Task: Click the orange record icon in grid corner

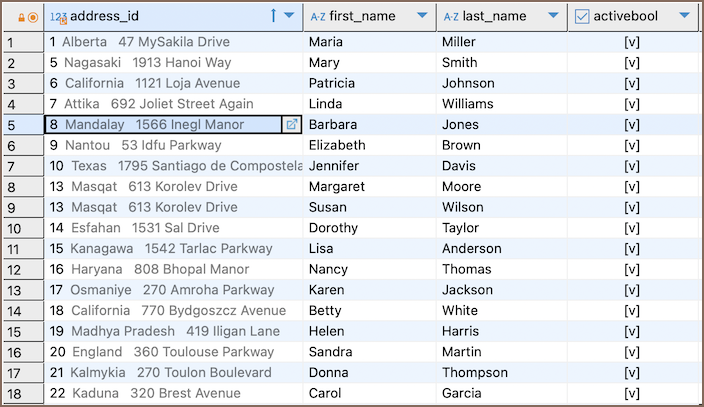Action: tap(33, 17)
